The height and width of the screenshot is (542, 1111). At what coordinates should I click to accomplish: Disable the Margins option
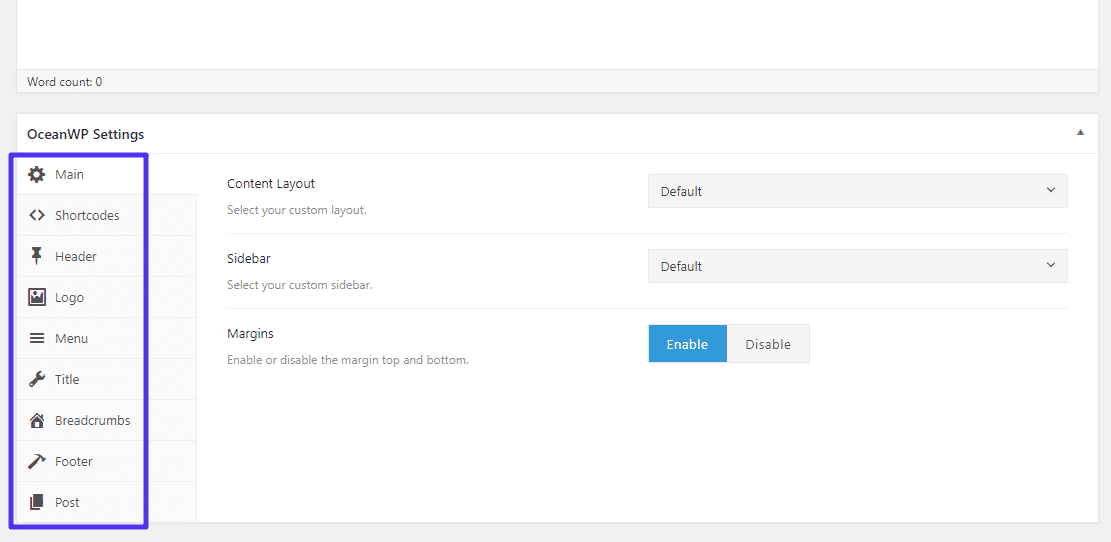[x=768, y=344]
